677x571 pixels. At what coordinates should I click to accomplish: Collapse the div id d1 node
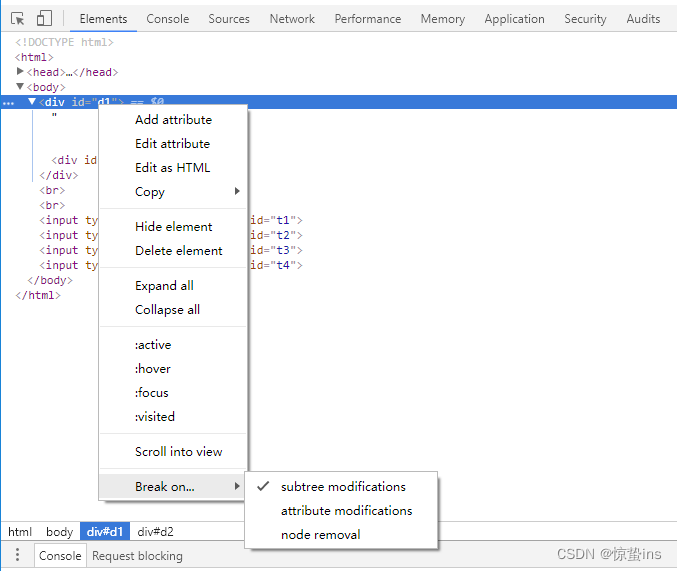pos(32,102)
